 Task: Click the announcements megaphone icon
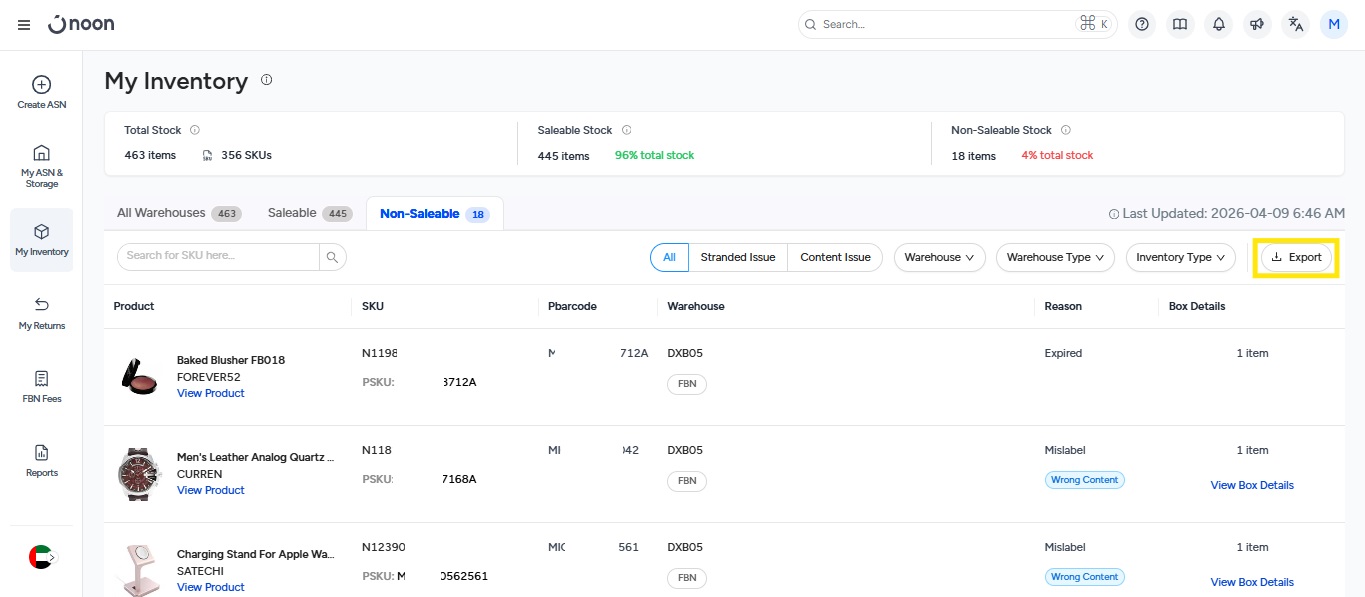(1257, 25)
